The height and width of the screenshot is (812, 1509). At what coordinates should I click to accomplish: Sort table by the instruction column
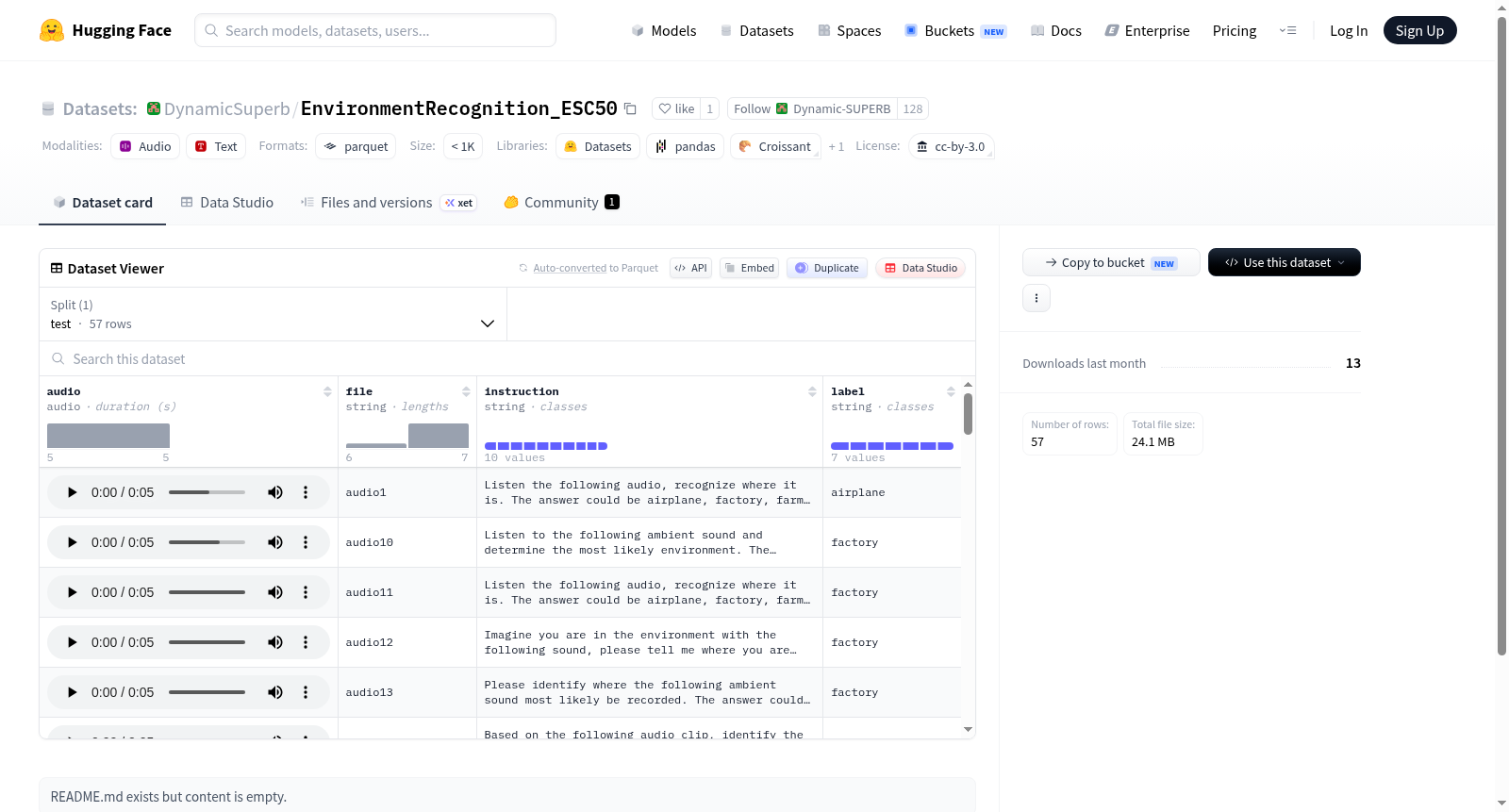(x=812, y=391)
